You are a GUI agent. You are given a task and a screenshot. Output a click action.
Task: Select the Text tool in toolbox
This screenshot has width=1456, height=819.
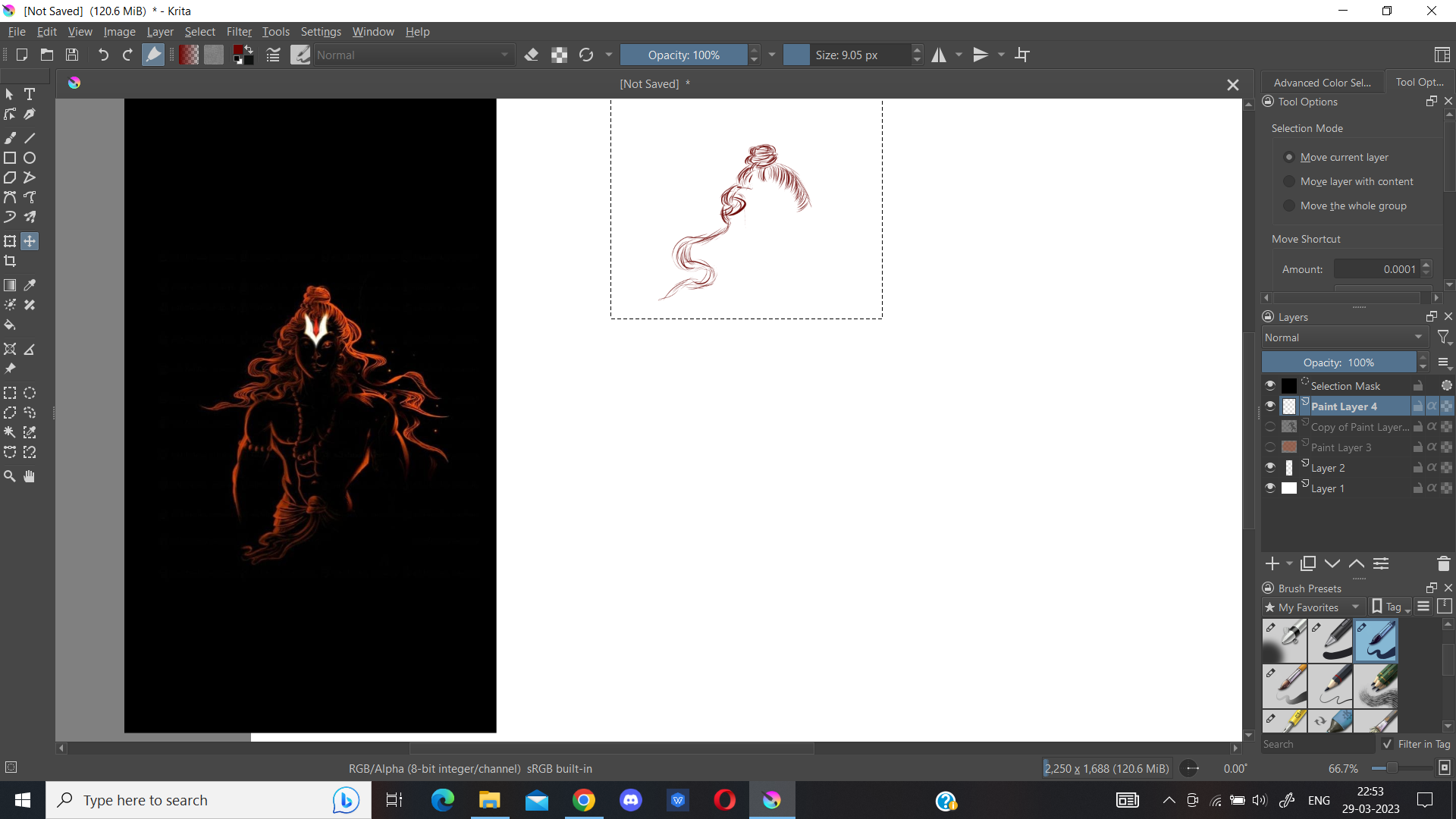pyautogui.click(x=30, y=94)
